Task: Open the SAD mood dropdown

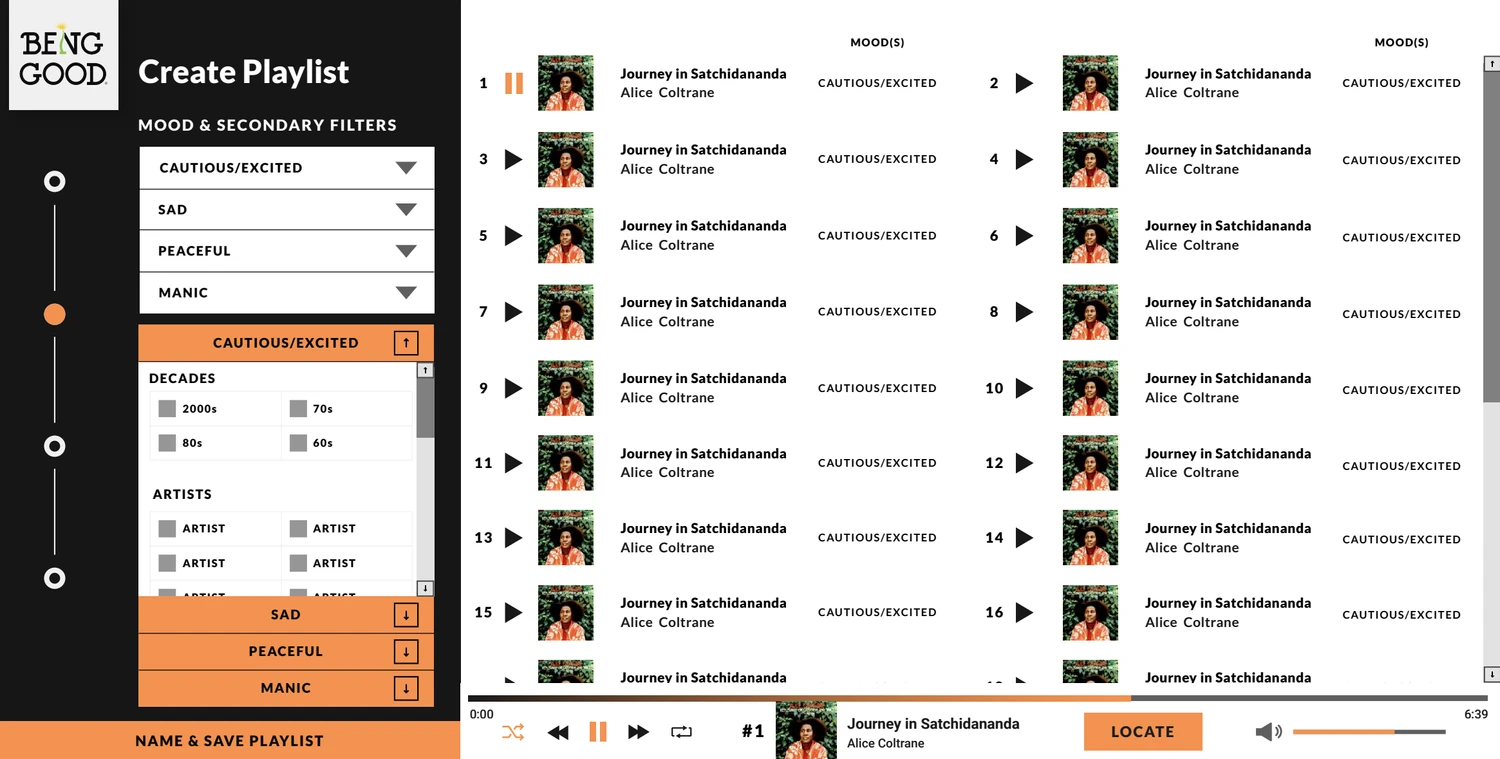Action: click(x=287, y=209)
